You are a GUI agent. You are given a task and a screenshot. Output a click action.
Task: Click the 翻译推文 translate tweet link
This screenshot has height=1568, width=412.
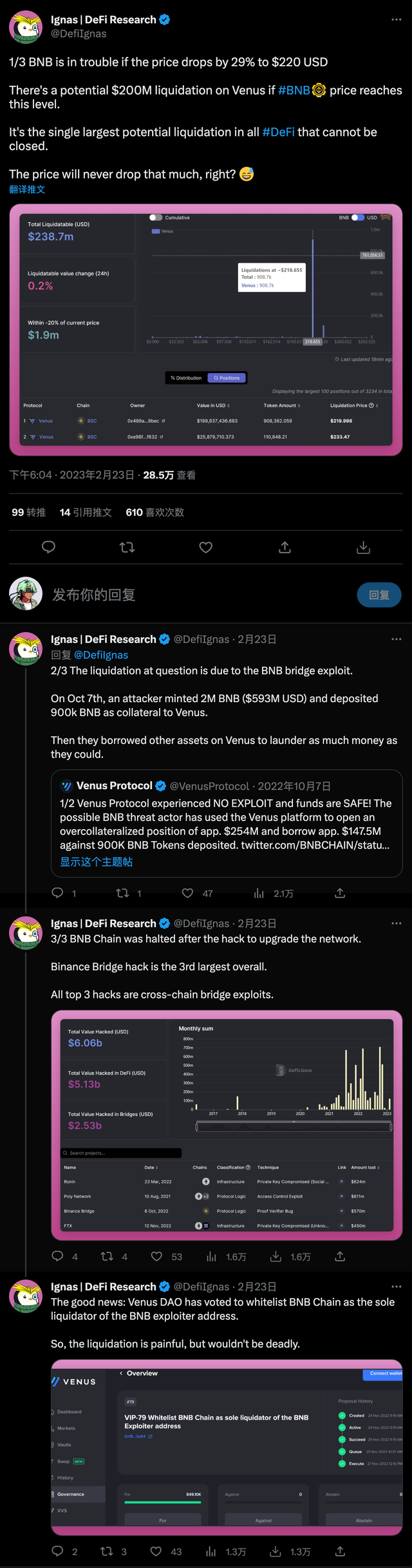coord(27,189)
